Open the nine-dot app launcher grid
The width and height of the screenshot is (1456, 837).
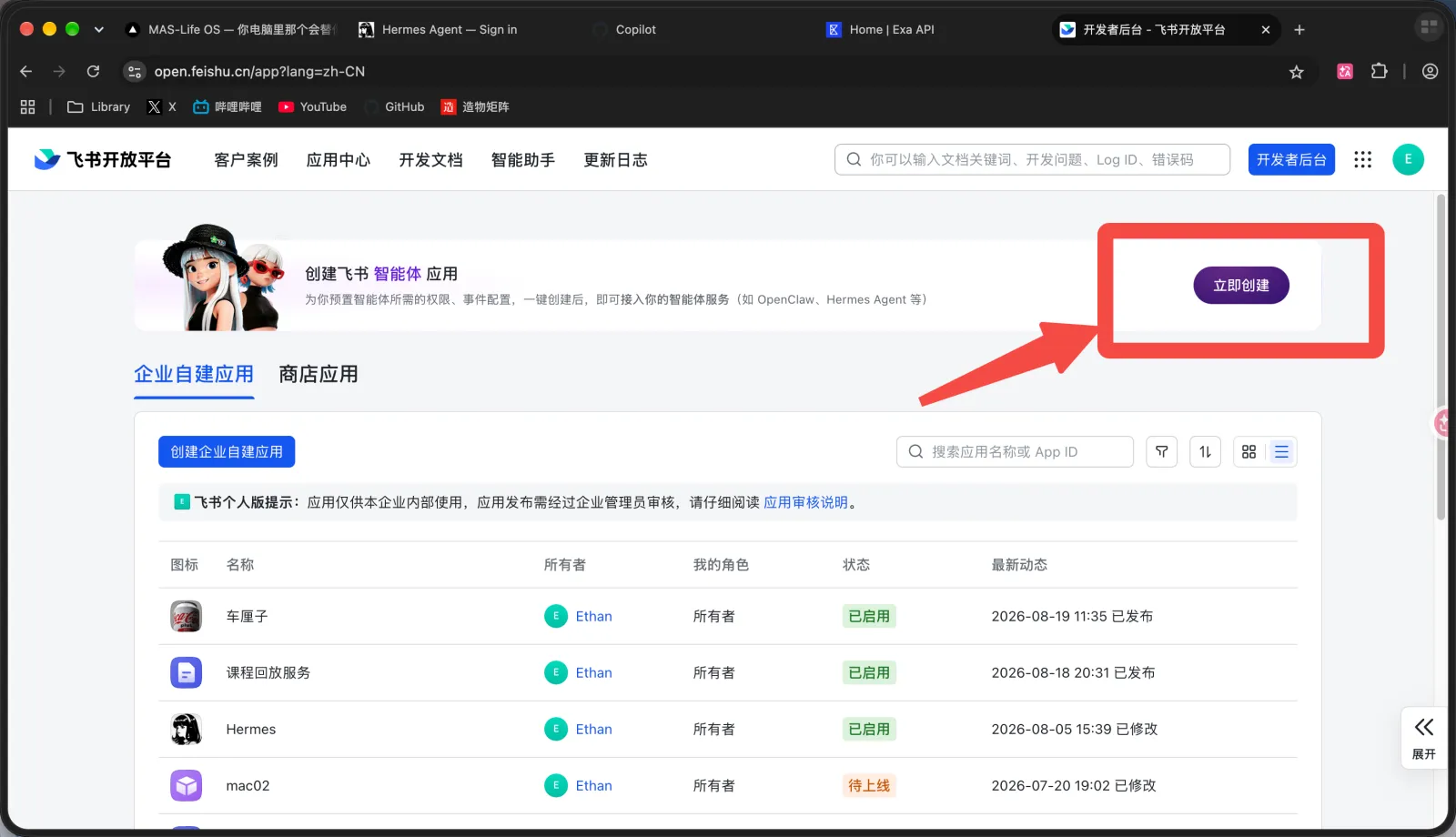[x=1362, y=159]
